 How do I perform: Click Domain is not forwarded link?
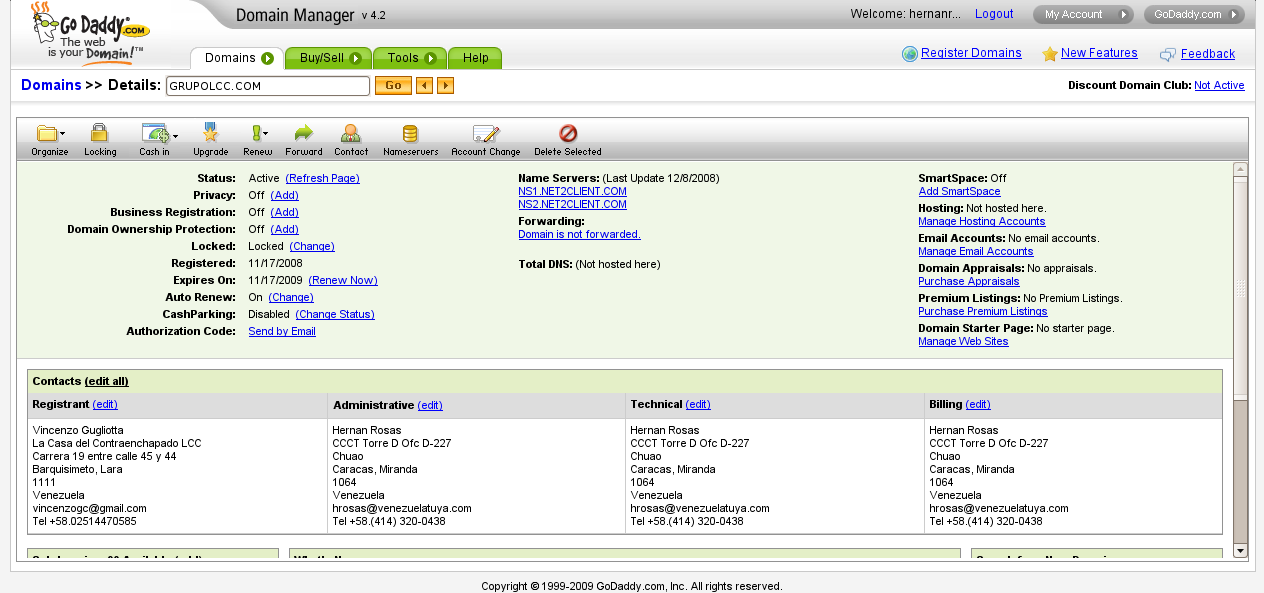pyautogui.click(x=579, y=234)
